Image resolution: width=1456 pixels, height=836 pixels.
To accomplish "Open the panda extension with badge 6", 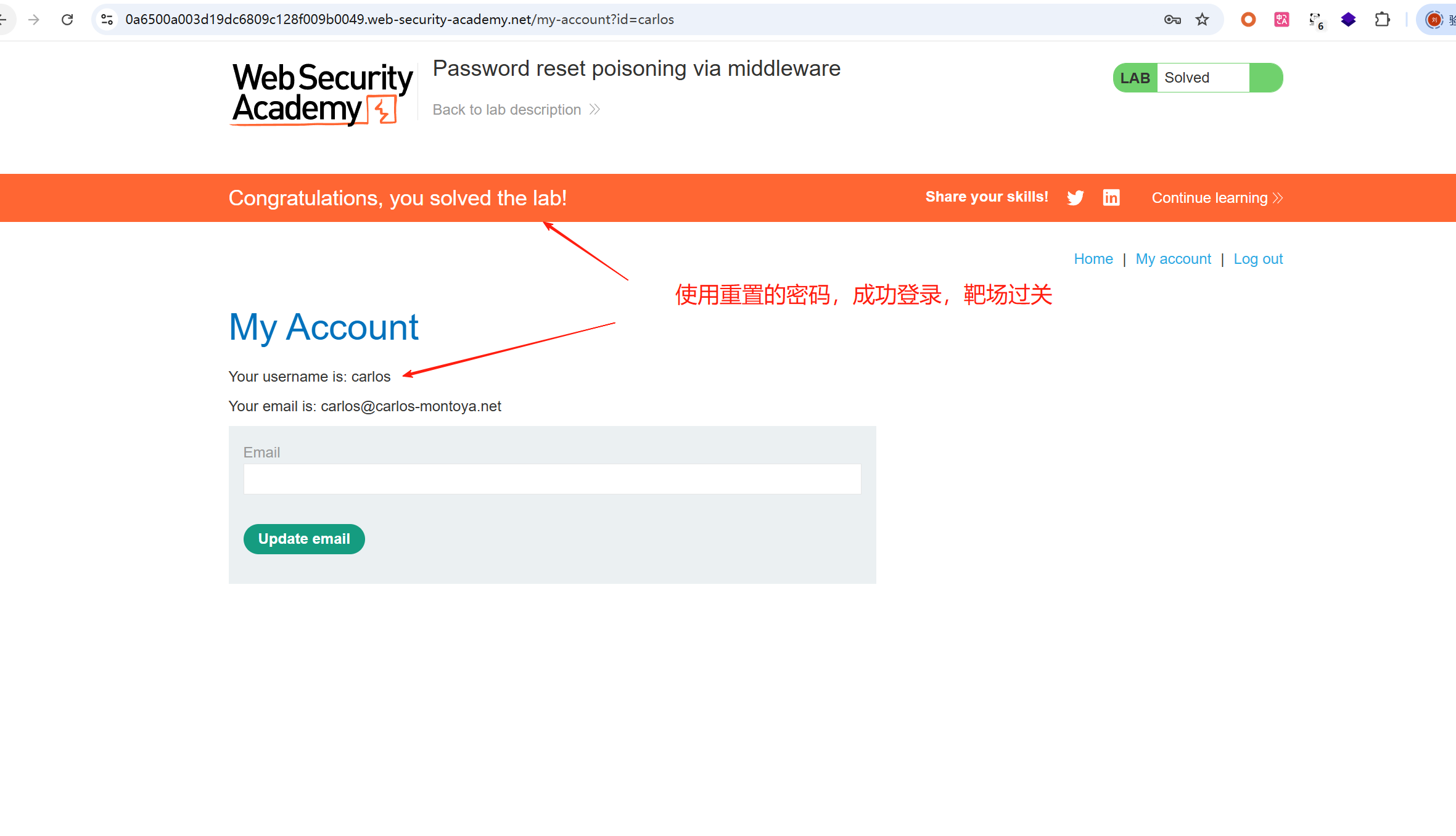I will pos(1315,20).
